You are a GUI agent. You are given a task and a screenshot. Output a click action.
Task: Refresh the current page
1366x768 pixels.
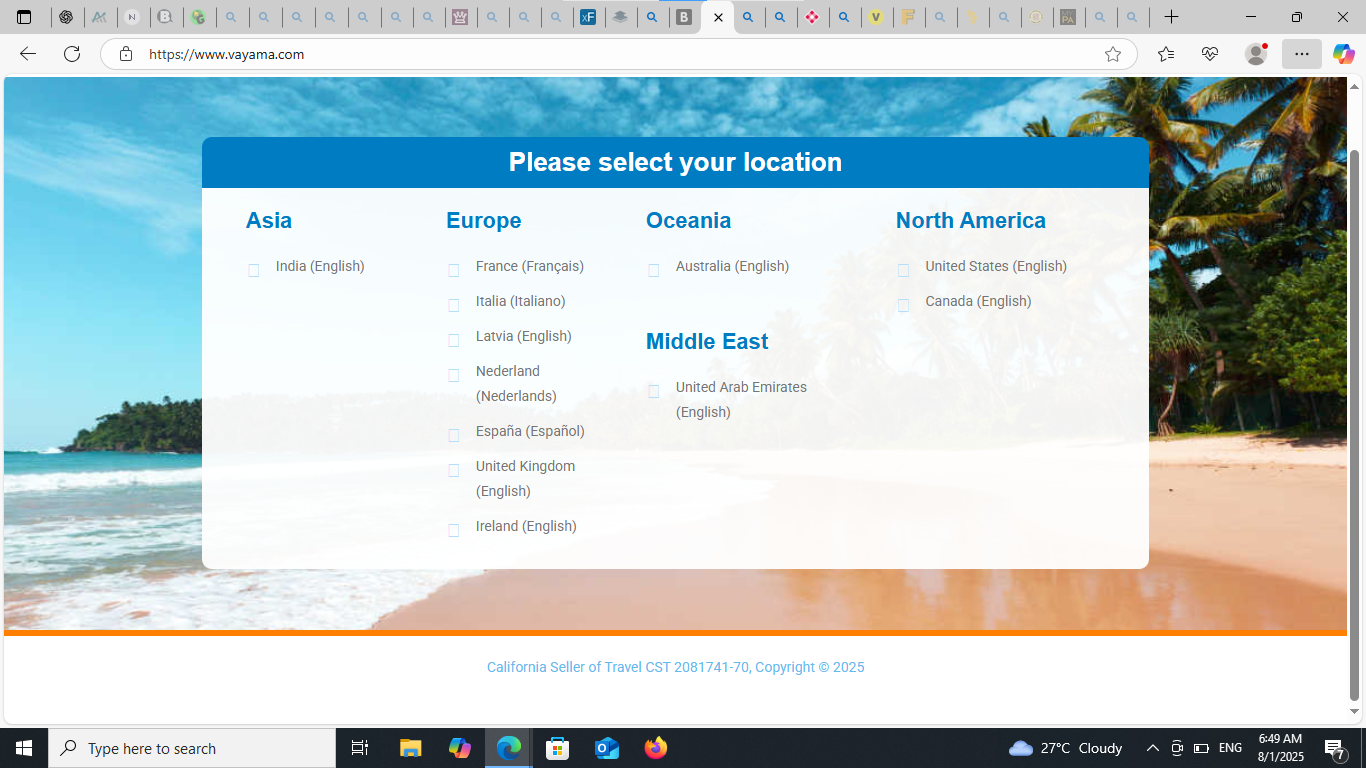click(72, 54)
